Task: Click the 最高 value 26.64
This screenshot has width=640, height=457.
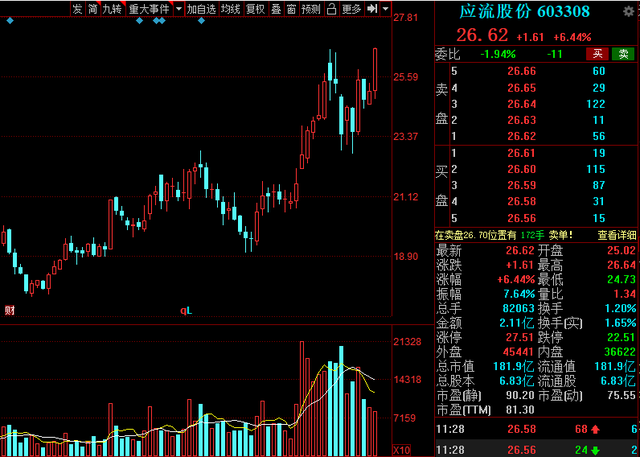Action: (621, 265)
